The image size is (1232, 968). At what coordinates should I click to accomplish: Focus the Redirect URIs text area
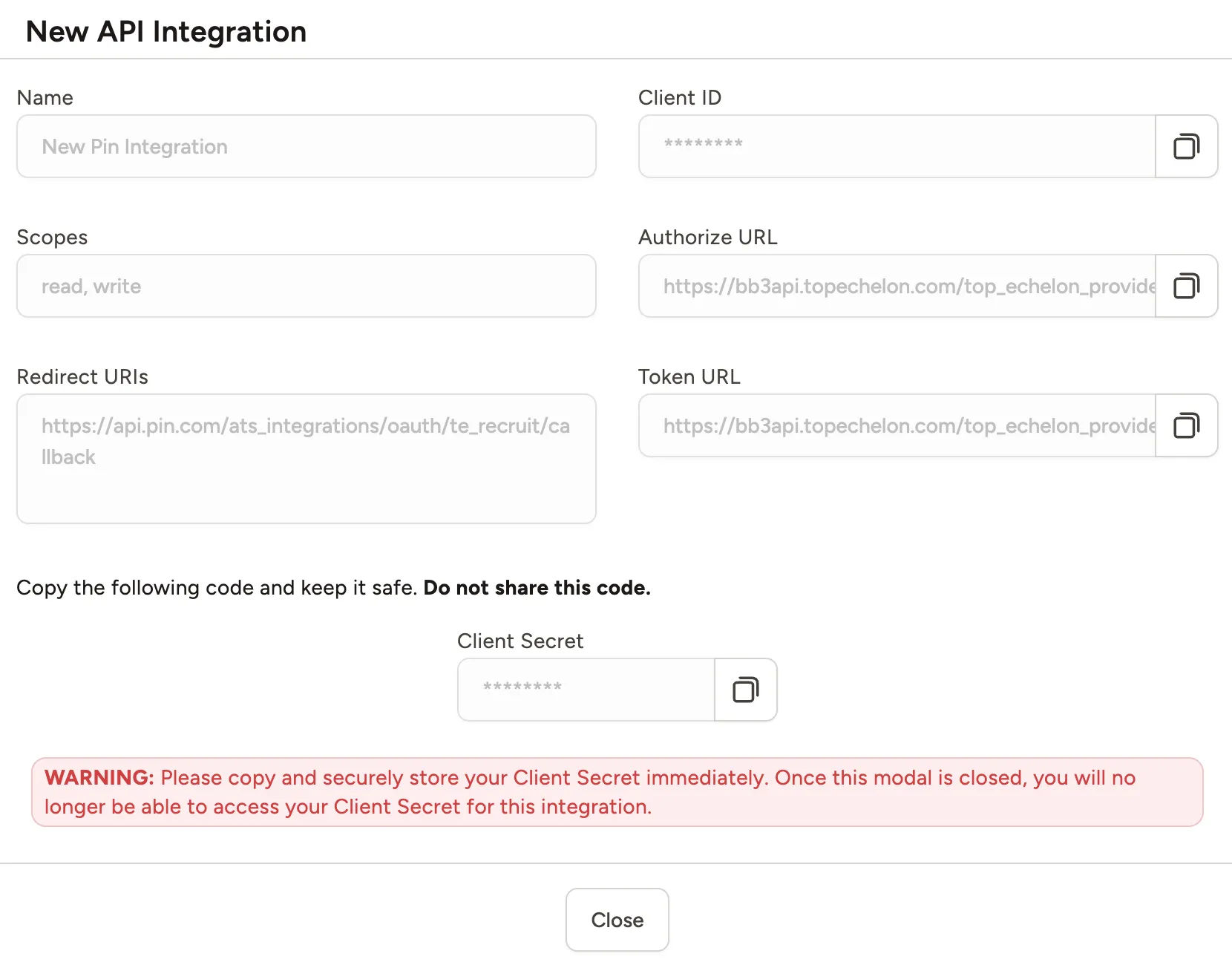click(x=307, y=459)
